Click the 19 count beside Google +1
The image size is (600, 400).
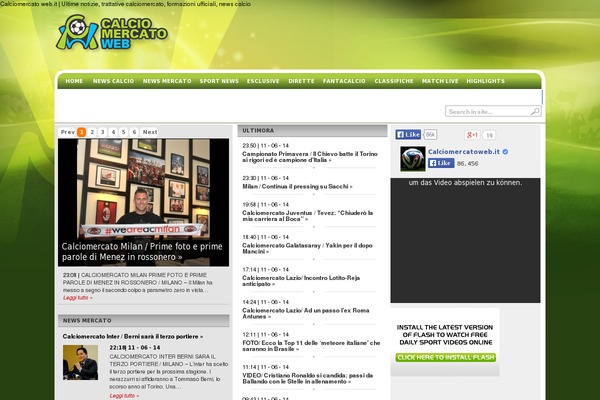489,135
